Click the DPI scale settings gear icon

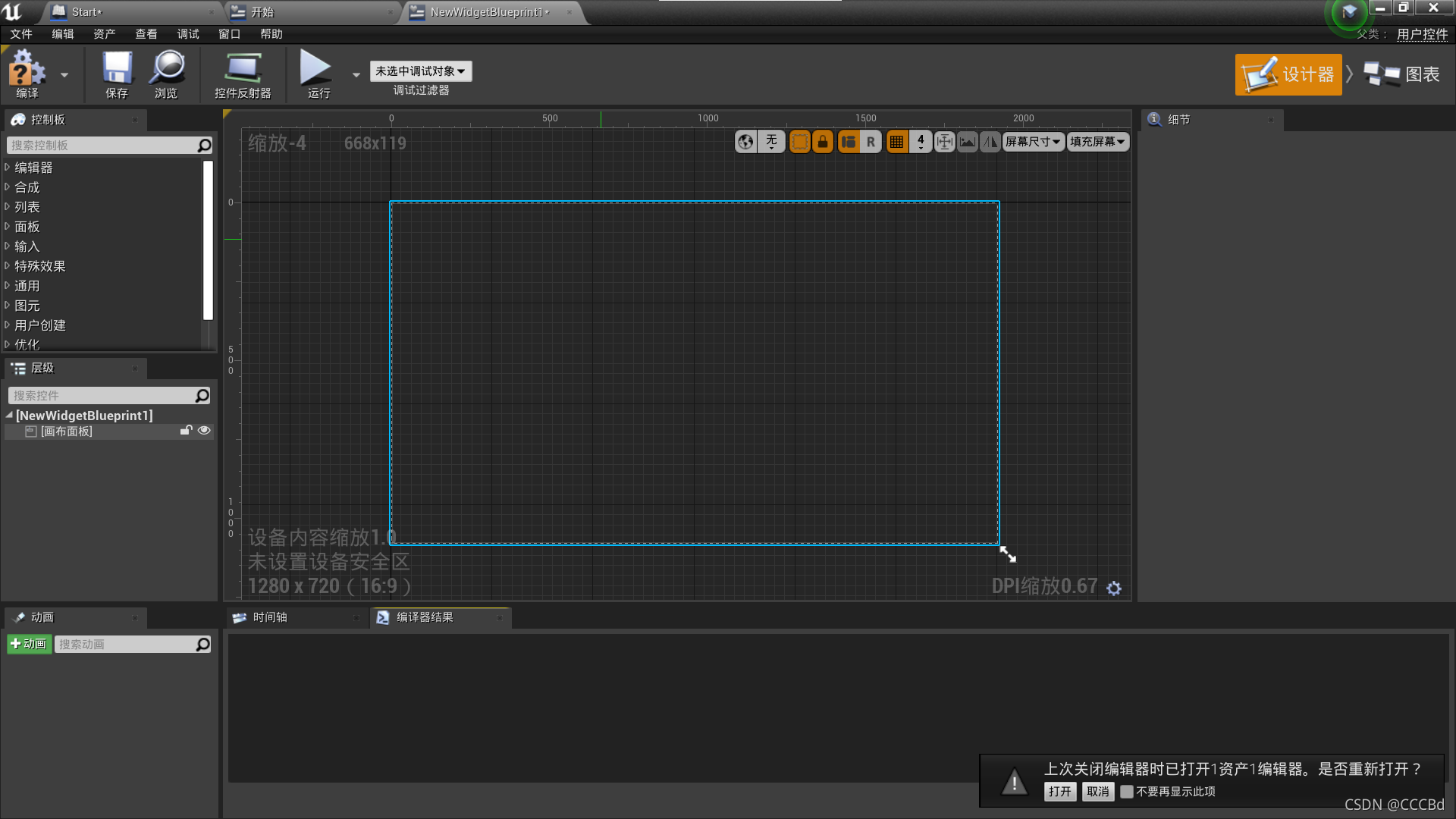[1113, 588]
